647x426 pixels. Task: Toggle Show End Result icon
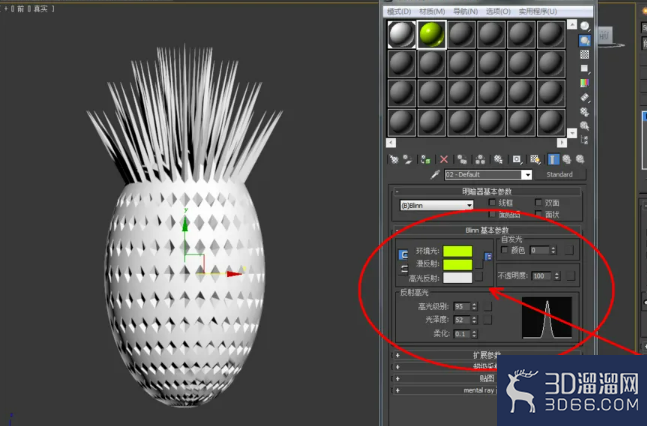pos(553,159)
